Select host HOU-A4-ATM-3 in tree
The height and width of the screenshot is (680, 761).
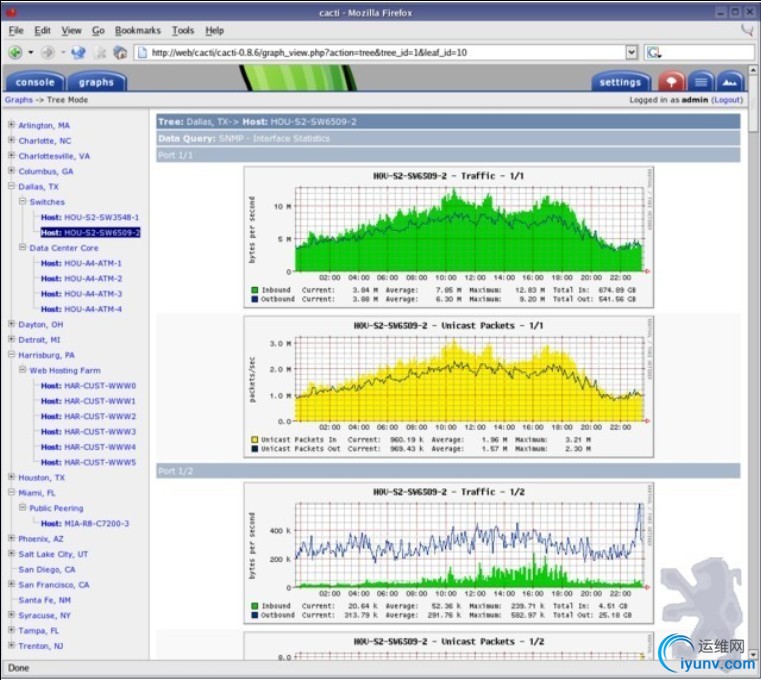(92, 294)
